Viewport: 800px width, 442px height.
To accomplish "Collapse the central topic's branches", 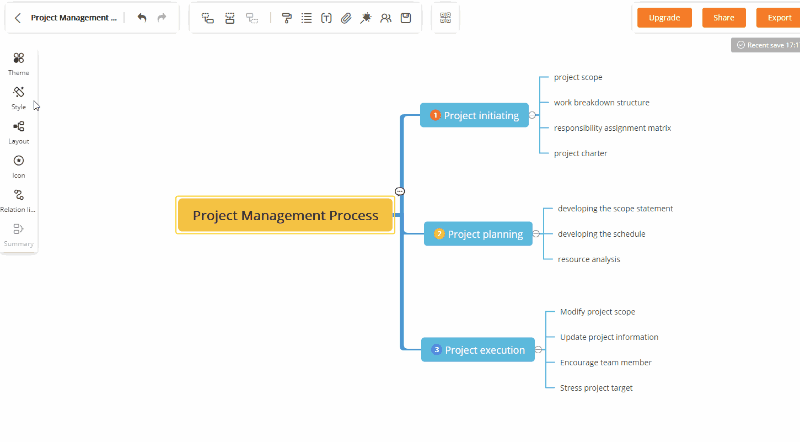I will [400, 191].
